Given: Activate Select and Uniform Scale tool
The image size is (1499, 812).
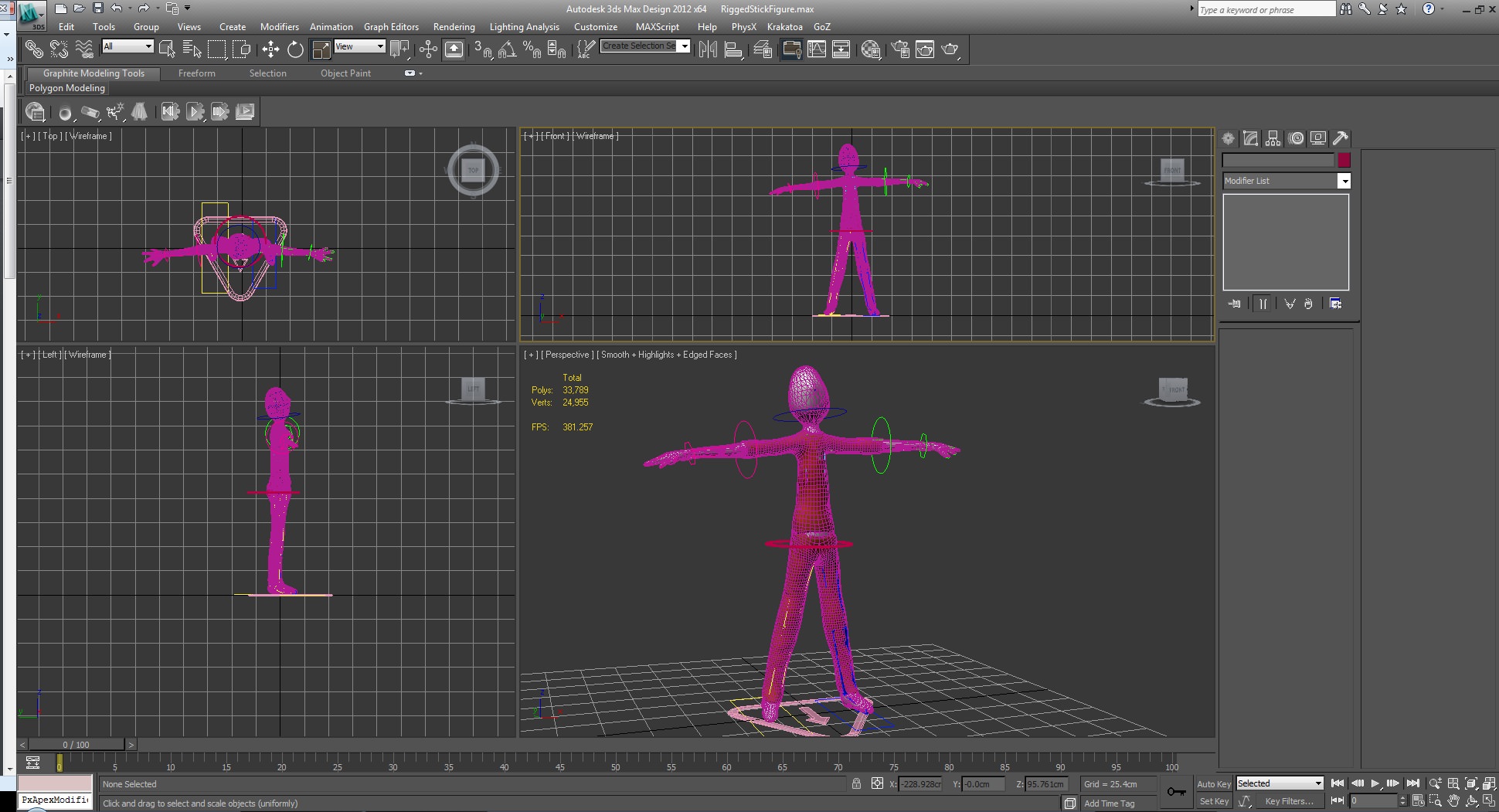Looking at the screenshot, I should 320,49.
